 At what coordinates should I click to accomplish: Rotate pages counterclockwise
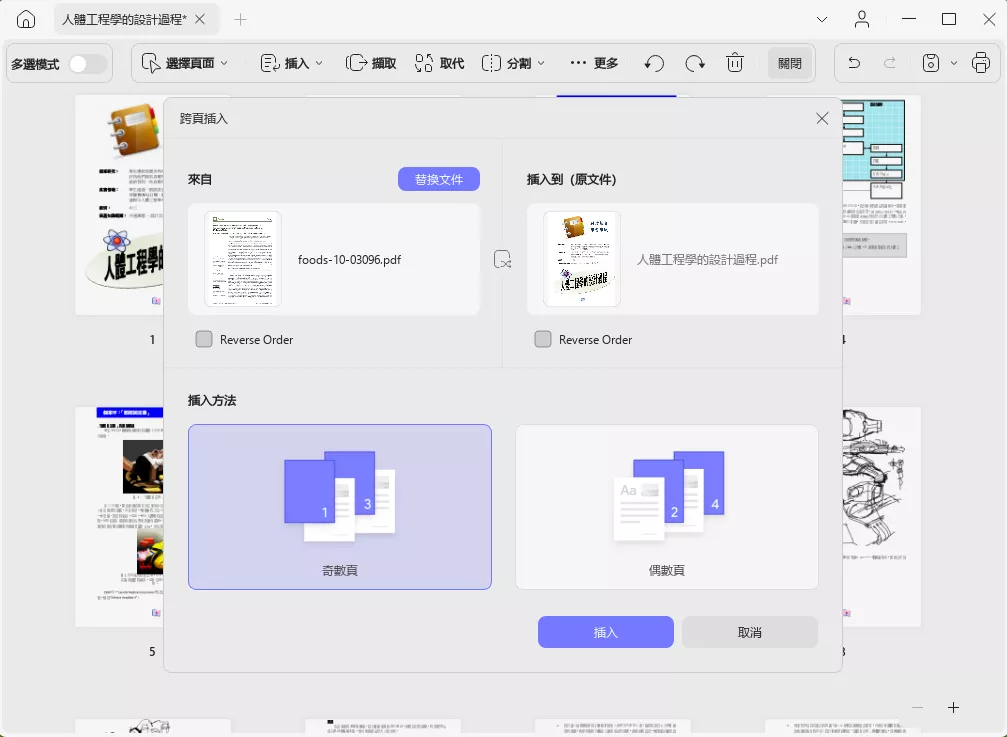coord(654,63)
